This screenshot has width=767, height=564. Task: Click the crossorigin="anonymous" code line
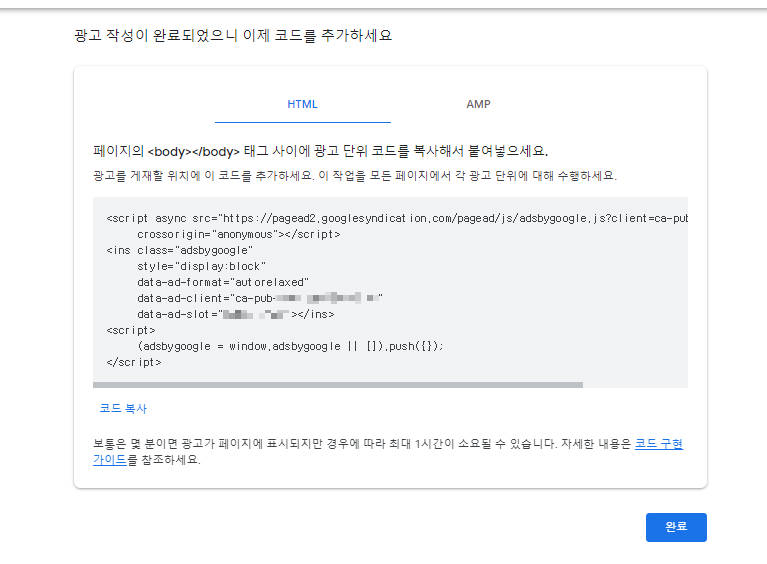pos(239,234)
